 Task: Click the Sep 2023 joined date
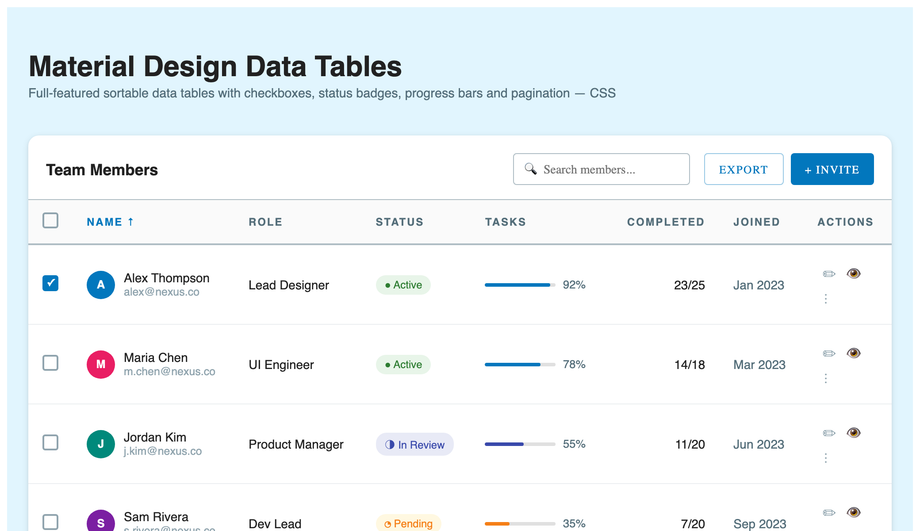[x=760, y=523]
